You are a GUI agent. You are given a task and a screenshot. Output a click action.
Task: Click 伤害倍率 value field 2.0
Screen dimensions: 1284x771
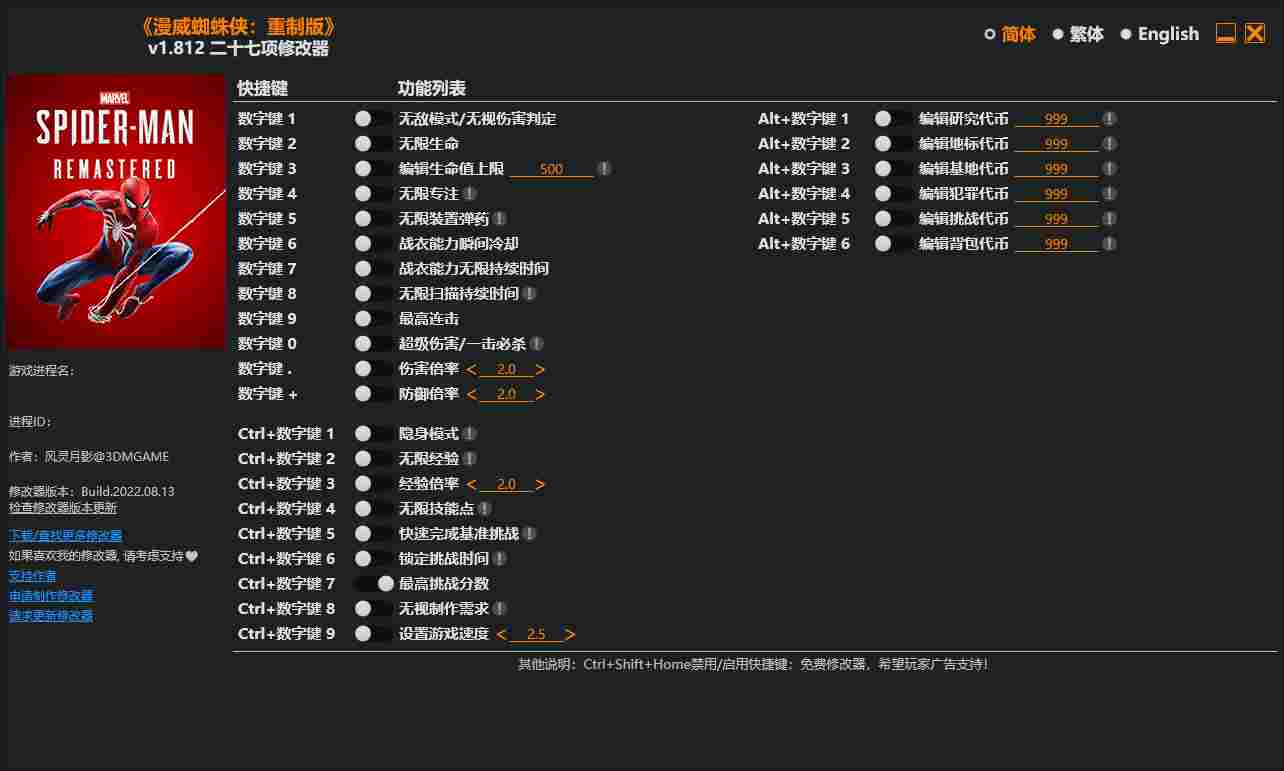pyautogui.click(x=506, y=370)
